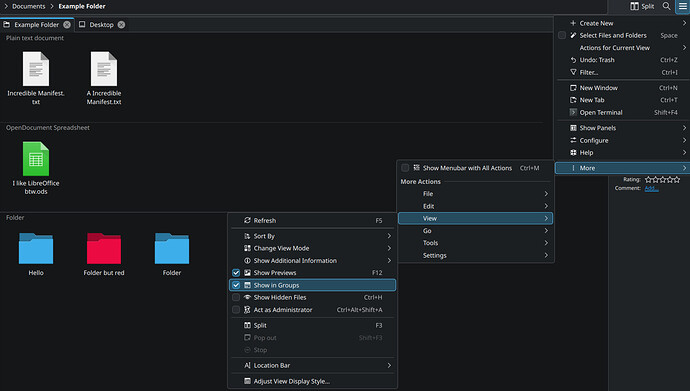The height and width of the screenshot is (391, 690).
Task: Click the Show Hidden Files eye icon
Action: 247,297
